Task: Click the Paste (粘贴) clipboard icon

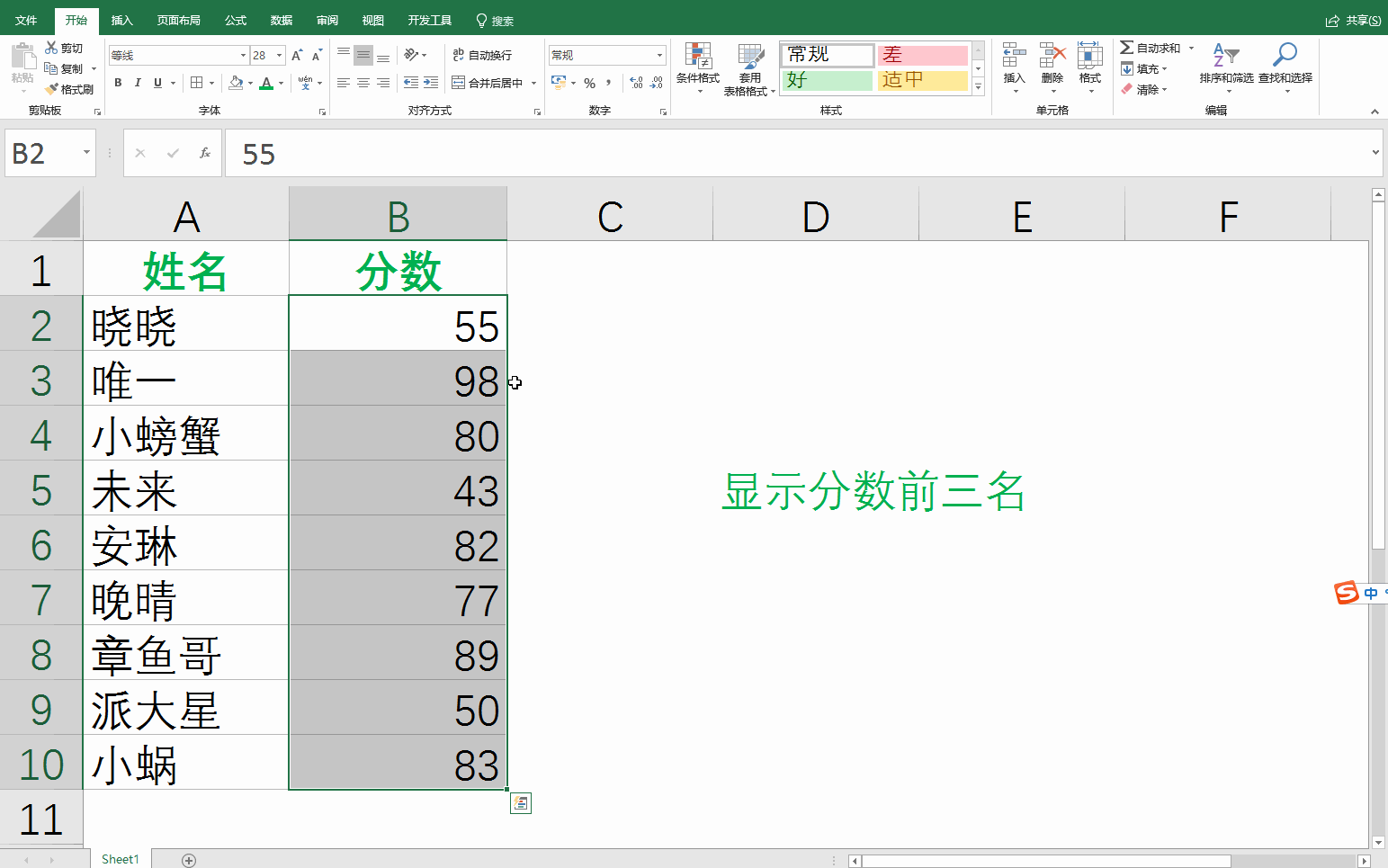Action: click(x=22, y=57)
